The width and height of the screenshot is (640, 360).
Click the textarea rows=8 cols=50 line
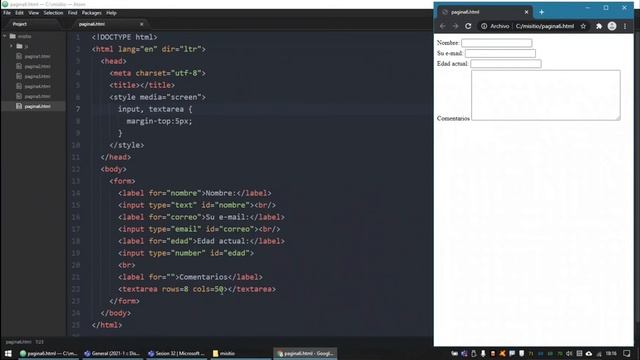tap(197, 289)
